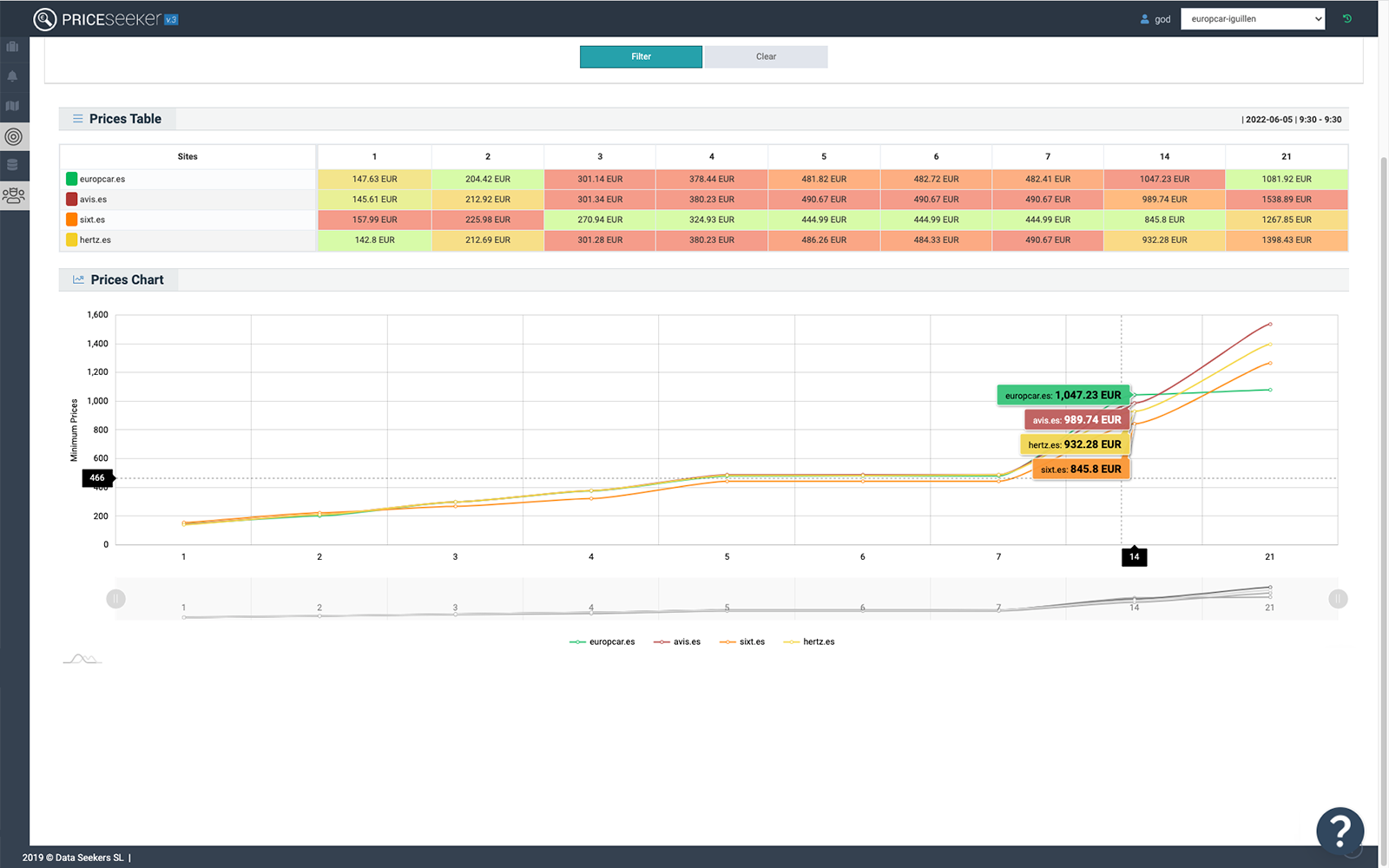The width and height of the screenshot is (1389, 868).
Task: Select the Prices Table section tab
Action: pos(117,119)
